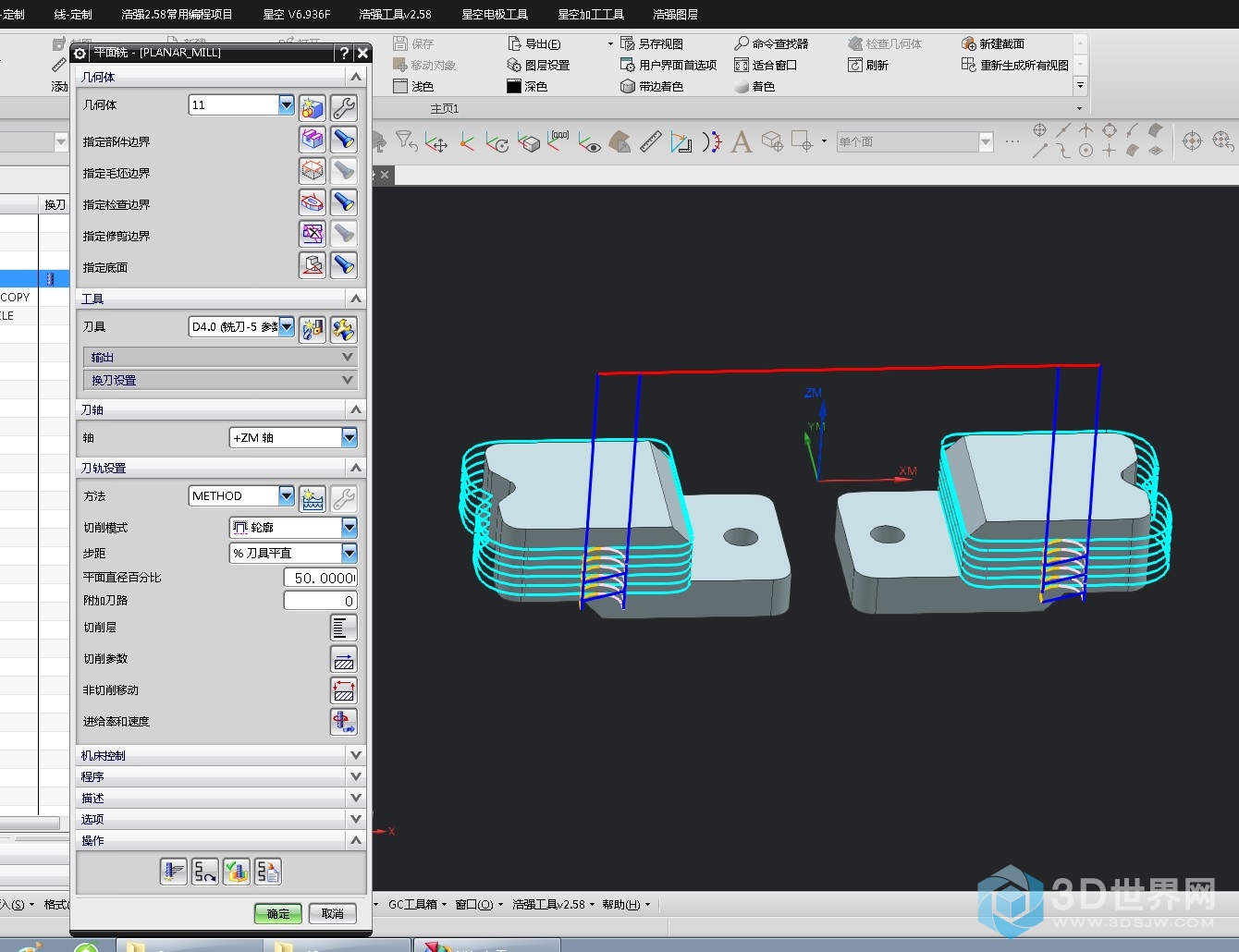The height and width of the screenshot is (952, 1239).
Task: Click the 平面直径百分比 input field
Action: click(320, 578)
